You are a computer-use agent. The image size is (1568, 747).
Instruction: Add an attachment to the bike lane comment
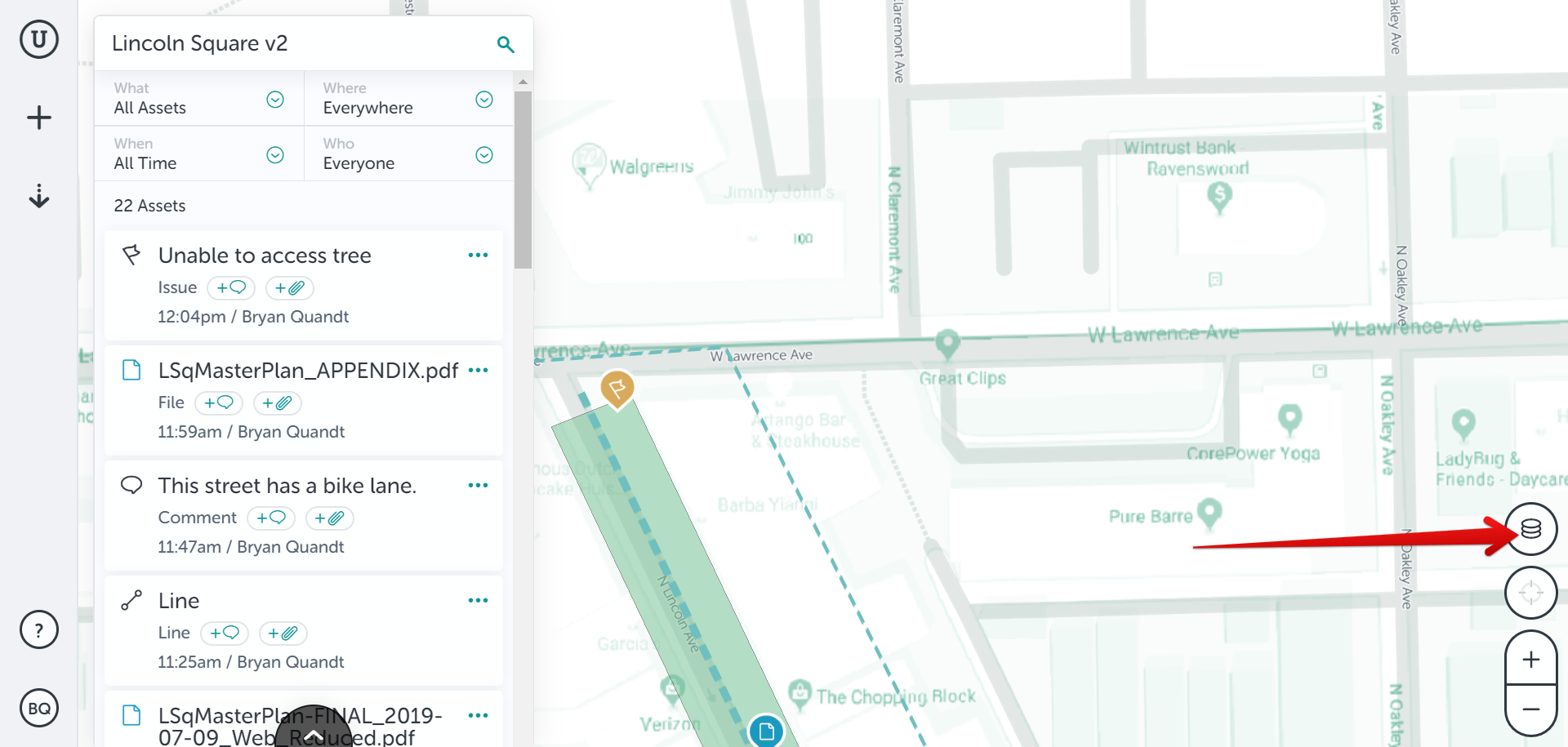pyautogui.click(x=329, y=518)
